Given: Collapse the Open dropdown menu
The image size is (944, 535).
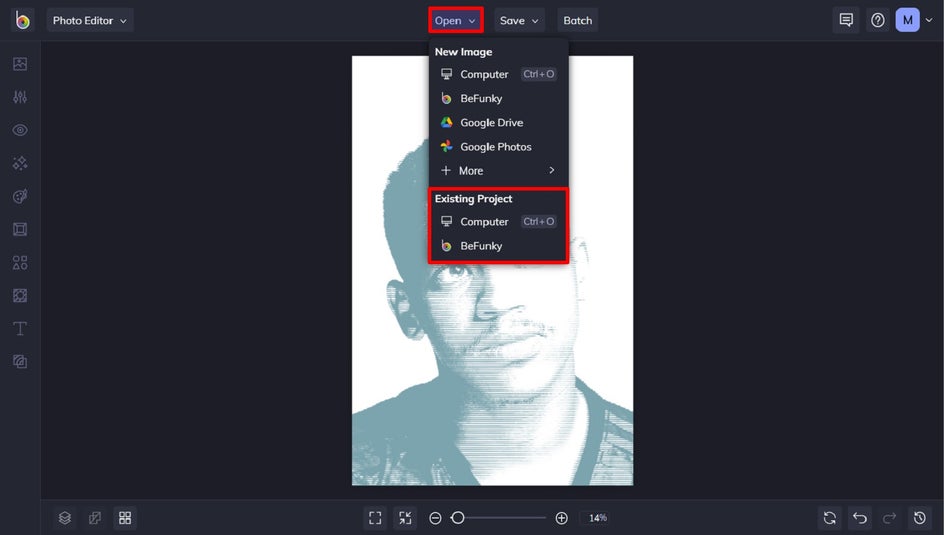Looking at the screenshot, I should pos(455,20).
